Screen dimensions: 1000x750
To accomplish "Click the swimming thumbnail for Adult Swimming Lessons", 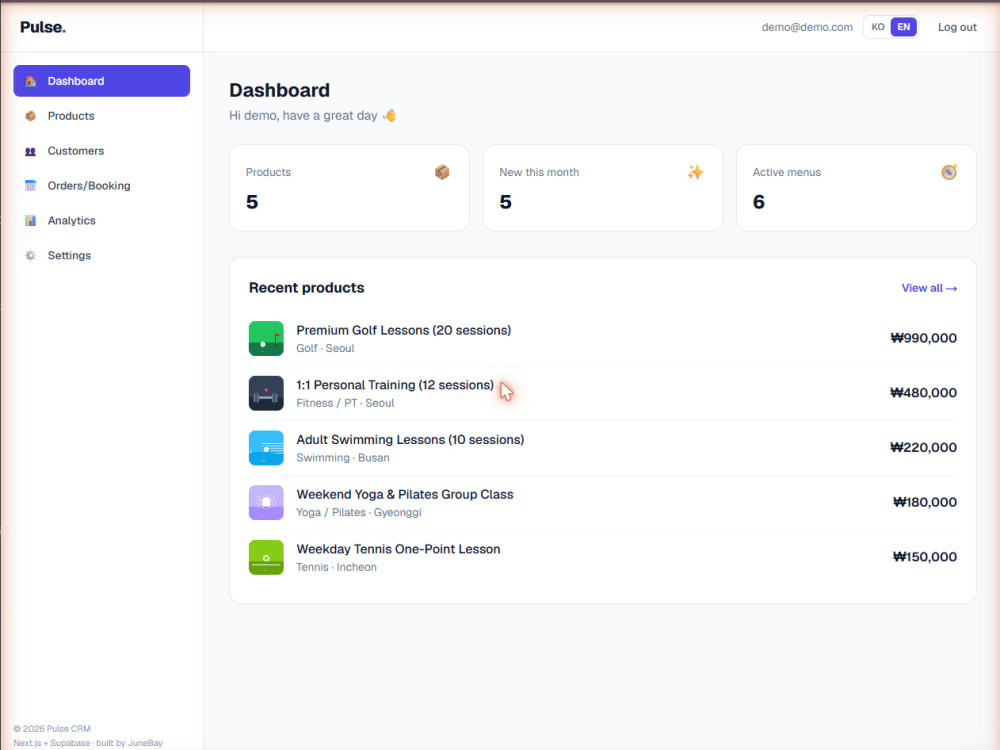I will click(x=266, y=448).
